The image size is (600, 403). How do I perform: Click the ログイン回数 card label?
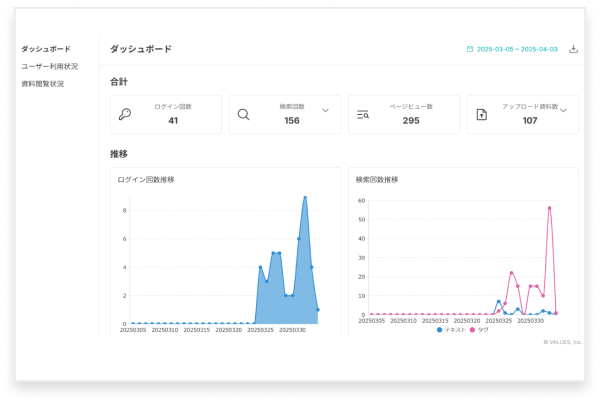[173, 107]
